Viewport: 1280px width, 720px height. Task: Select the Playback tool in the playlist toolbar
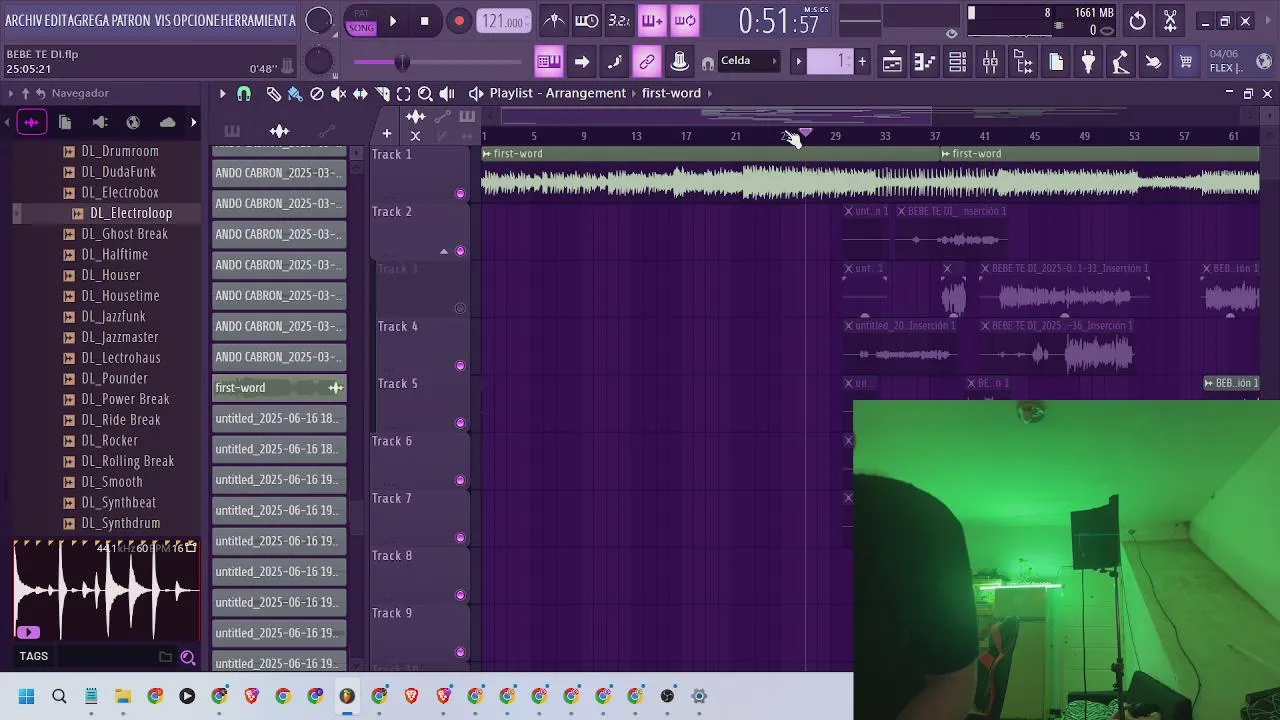pos(447,93)
